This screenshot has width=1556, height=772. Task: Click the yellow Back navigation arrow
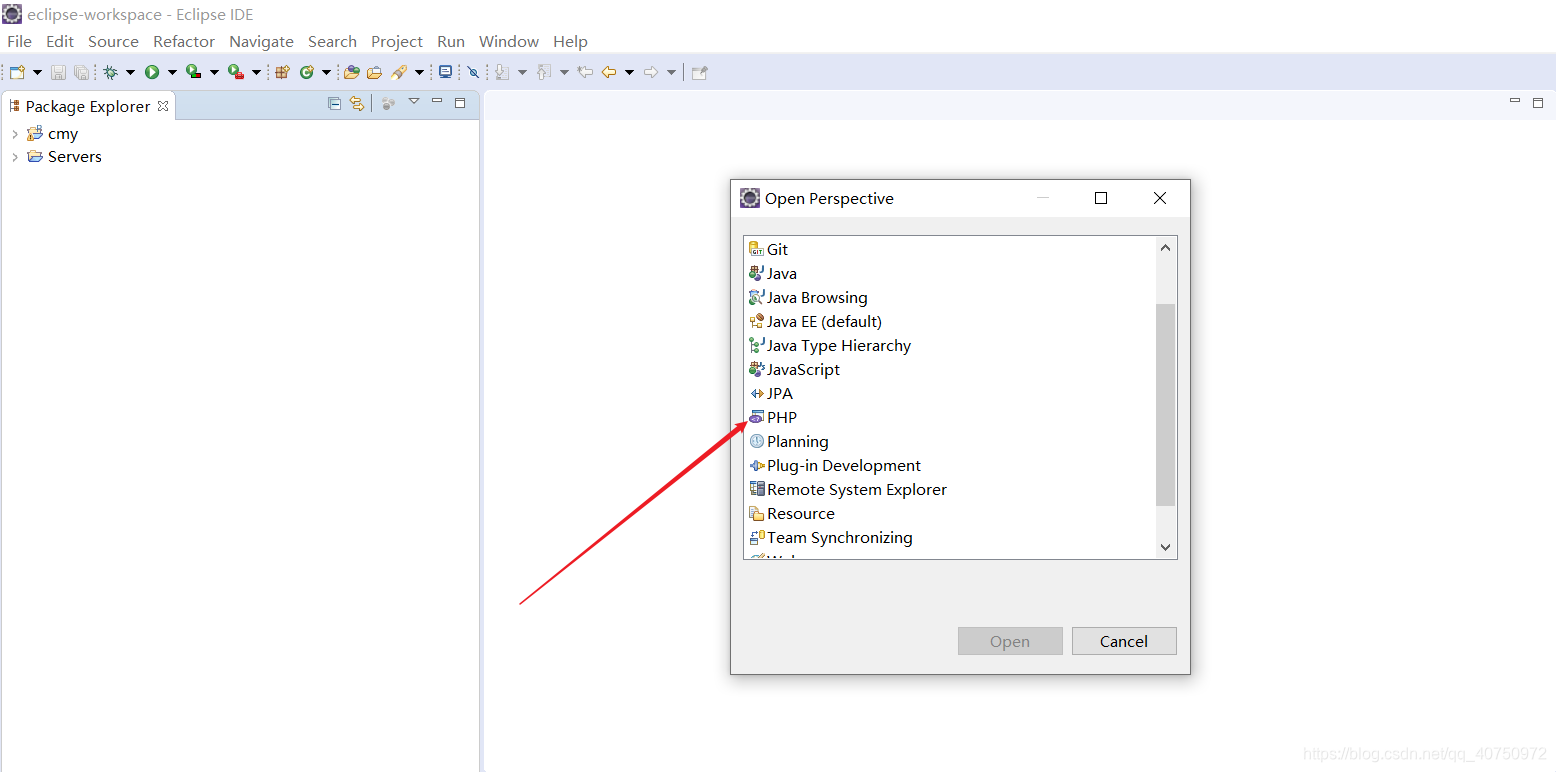point(608,72)
